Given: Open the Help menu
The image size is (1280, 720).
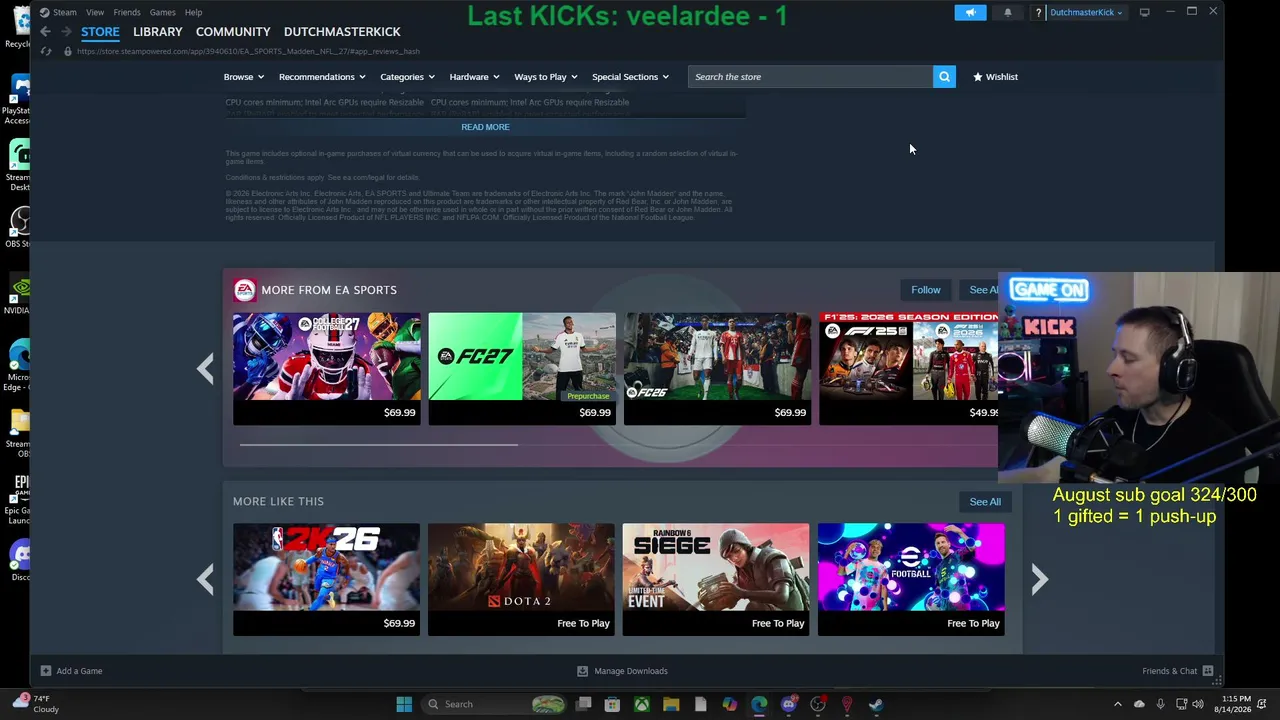Looking at the screenshot, I should [193, 12].
